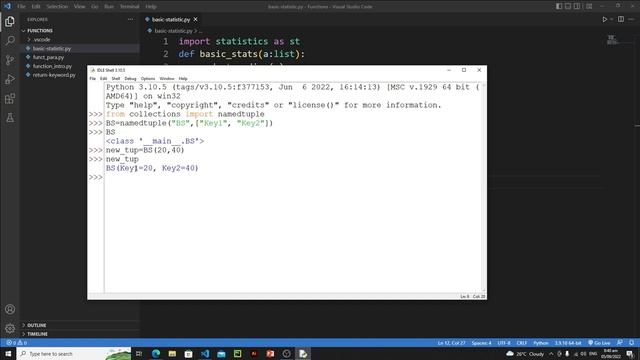Viewport: 640px width, 360px height.
Task: Open the IDLE Shell Window menu
Action: 167,78
